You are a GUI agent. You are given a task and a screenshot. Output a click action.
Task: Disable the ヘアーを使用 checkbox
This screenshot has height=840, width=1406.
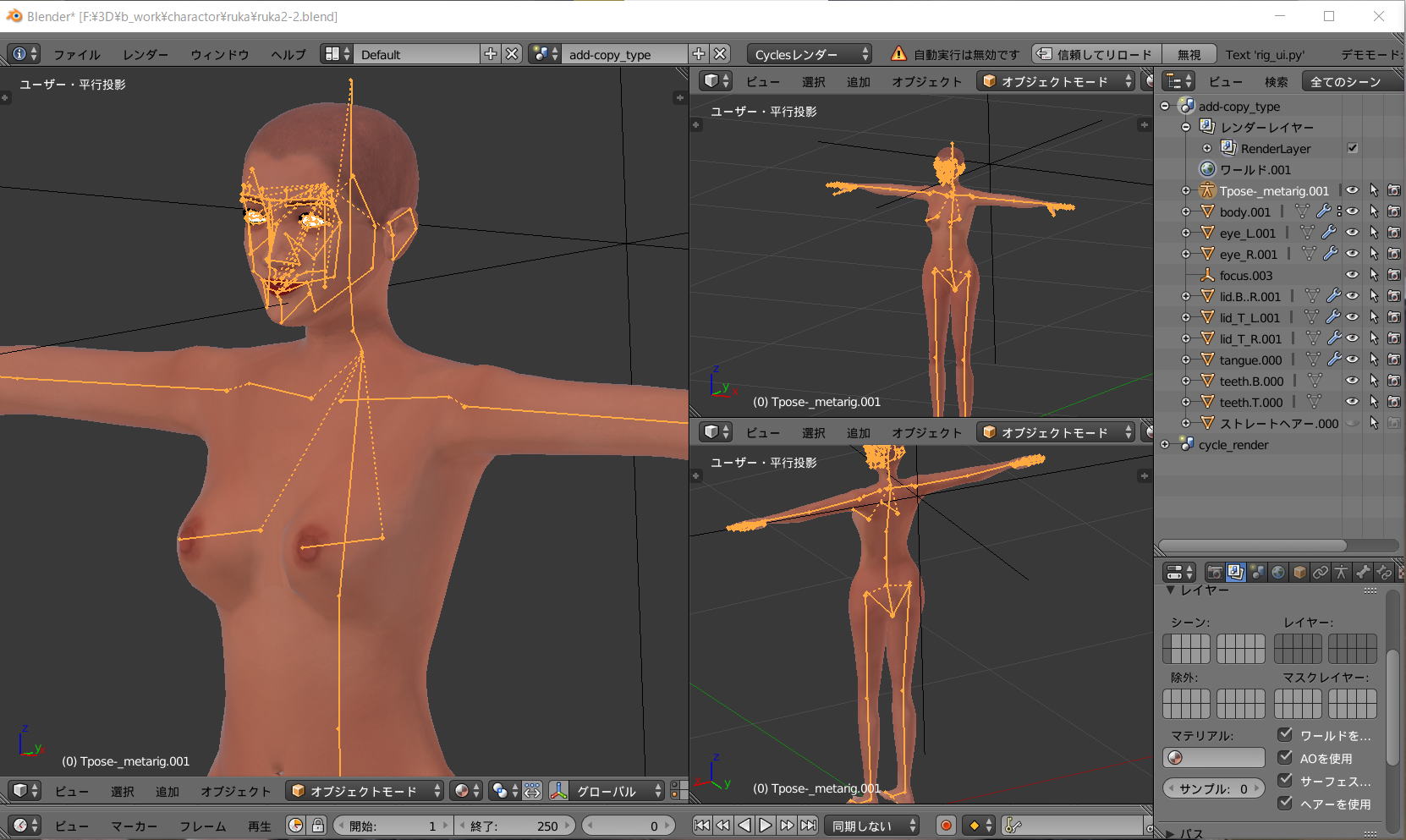1285,803
